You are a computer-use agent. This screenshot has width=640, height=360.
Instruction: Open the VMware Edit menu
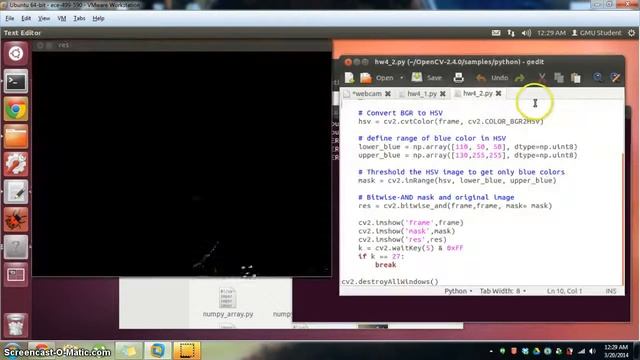point(26,18)
